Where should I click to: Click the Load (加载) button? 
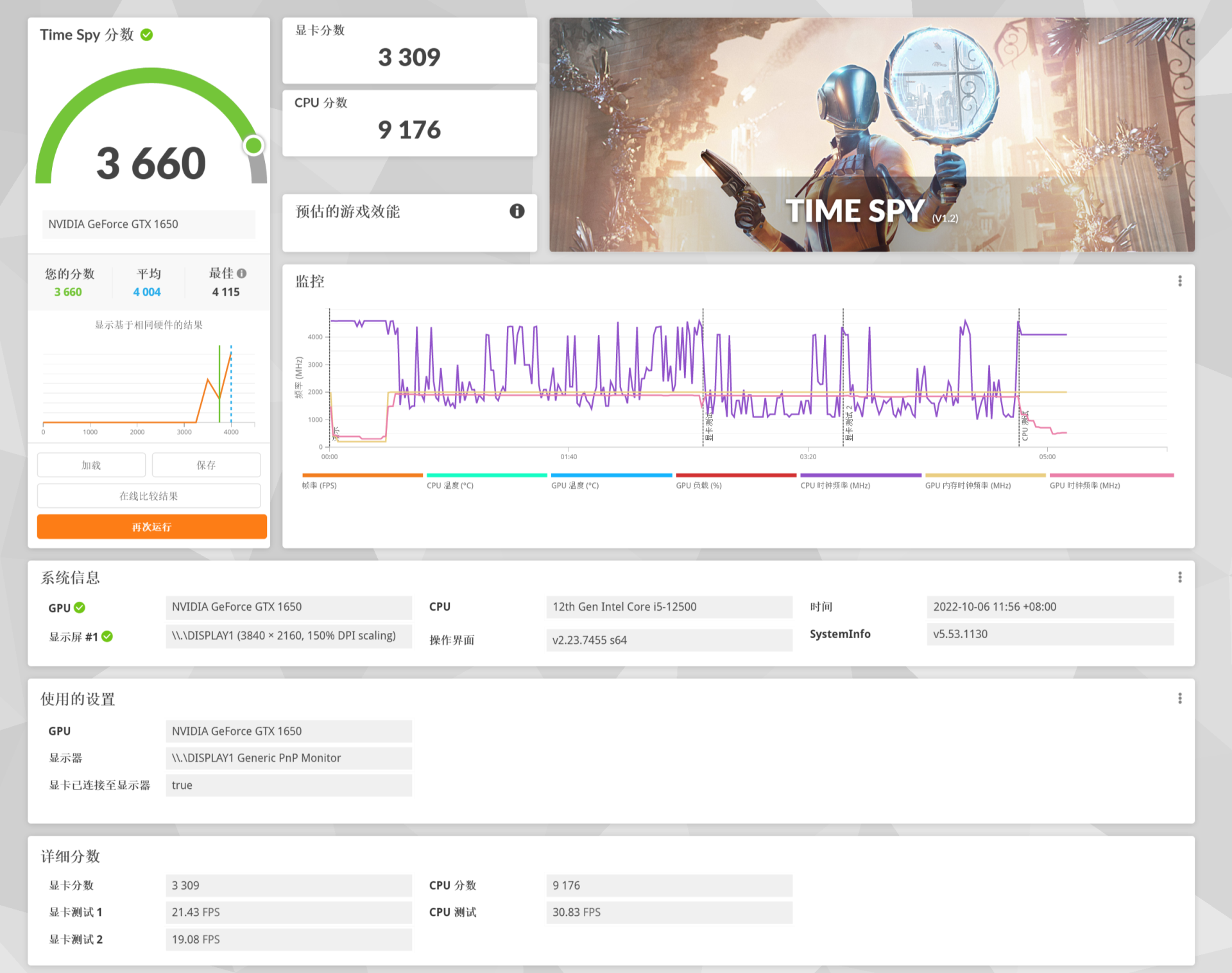tap(91, 465)
